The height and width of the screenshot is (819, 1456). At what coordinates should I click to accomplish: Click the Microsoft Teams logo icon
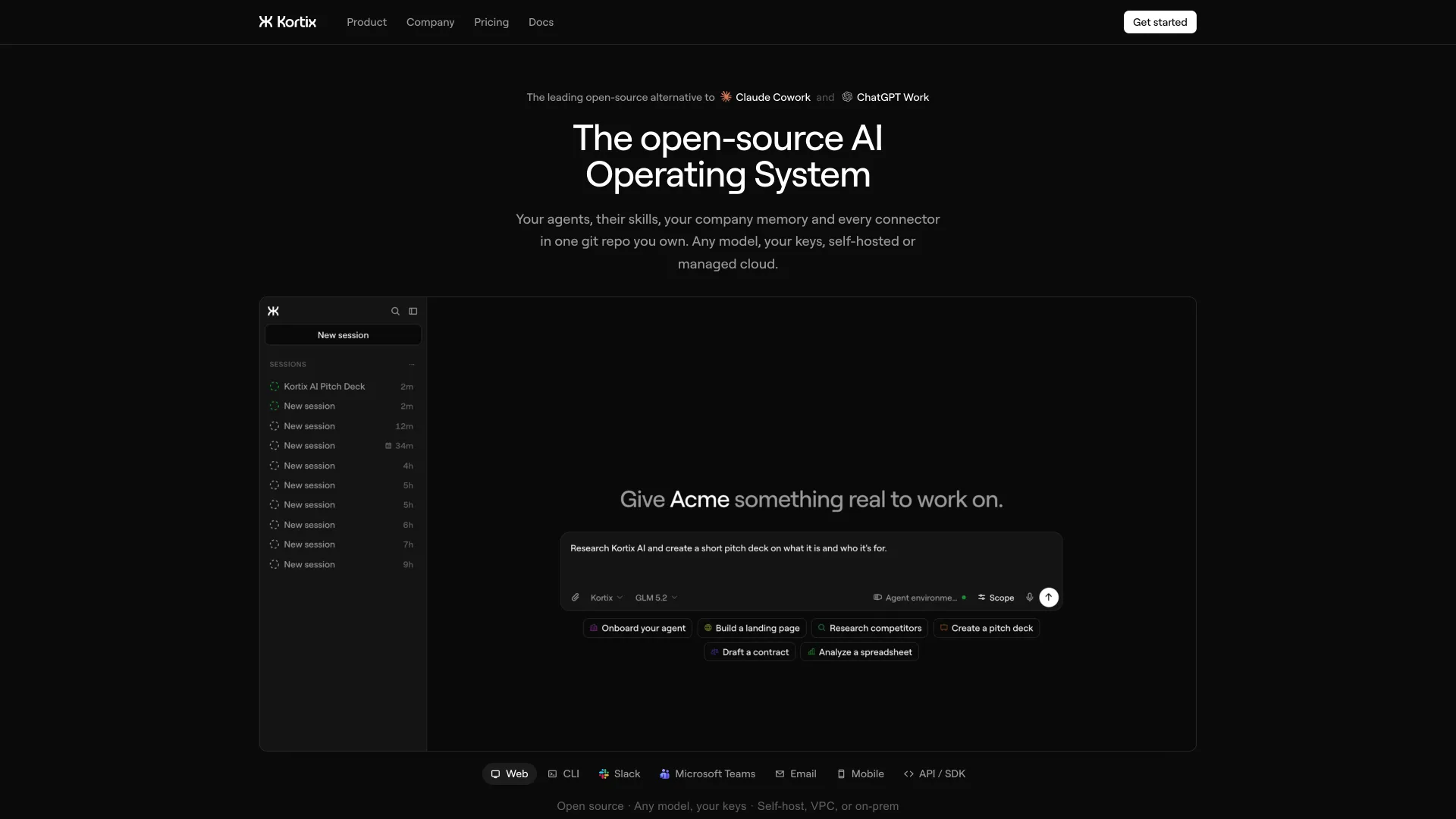(664, 774)
